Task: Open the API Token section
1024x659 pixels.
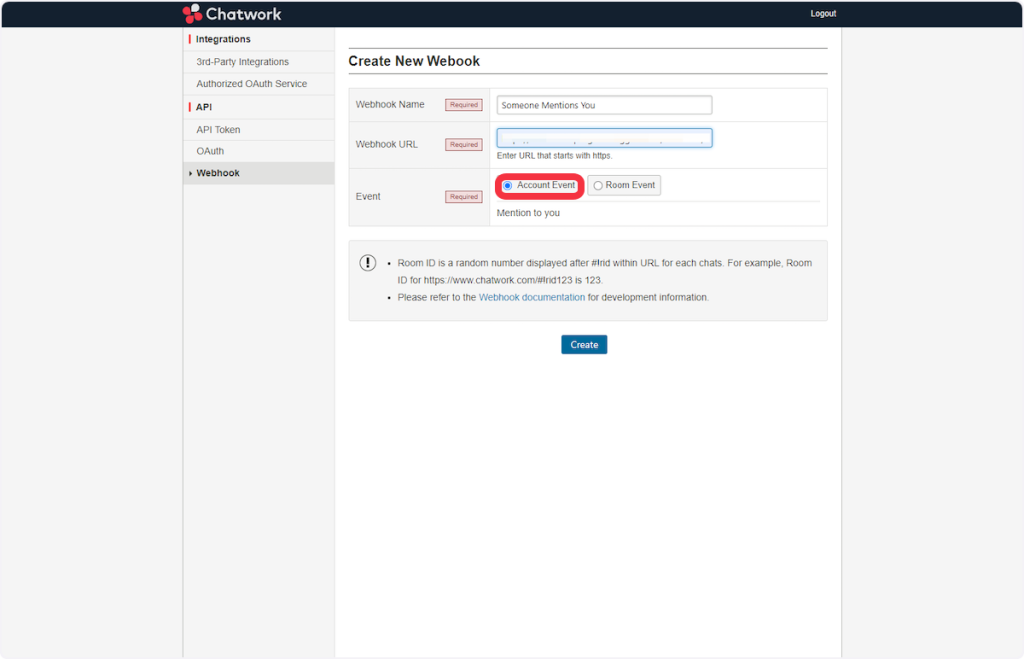Action: click(218, 130)
